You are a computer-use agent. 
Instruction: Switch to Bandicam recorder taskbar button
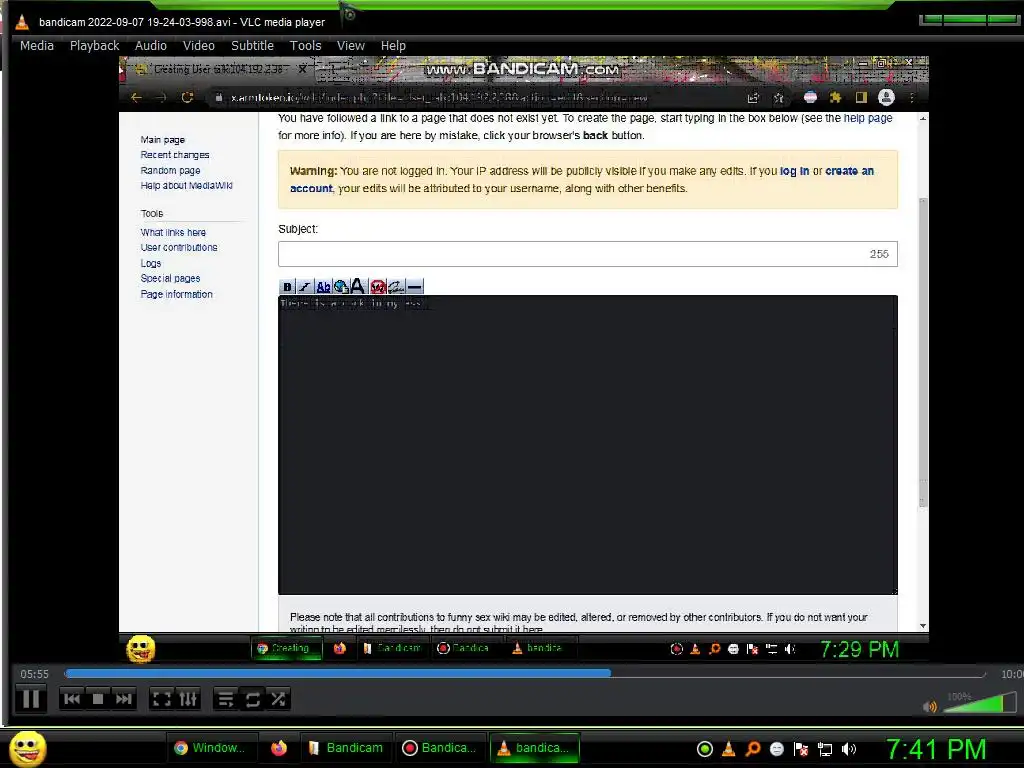point(441,748)
